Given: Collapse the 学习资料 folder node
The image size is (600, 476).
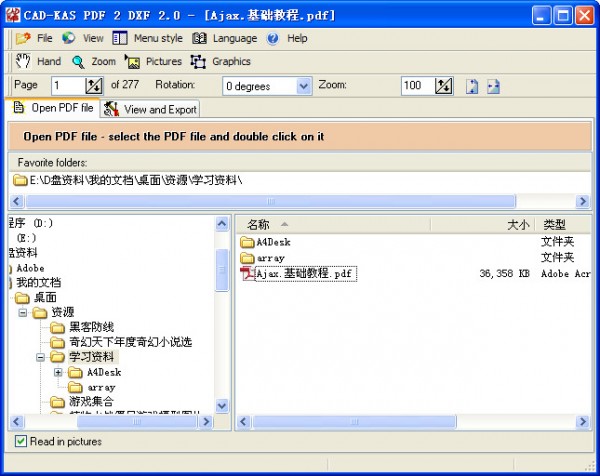Looking at the screenshot, I should tap(40, 357).
